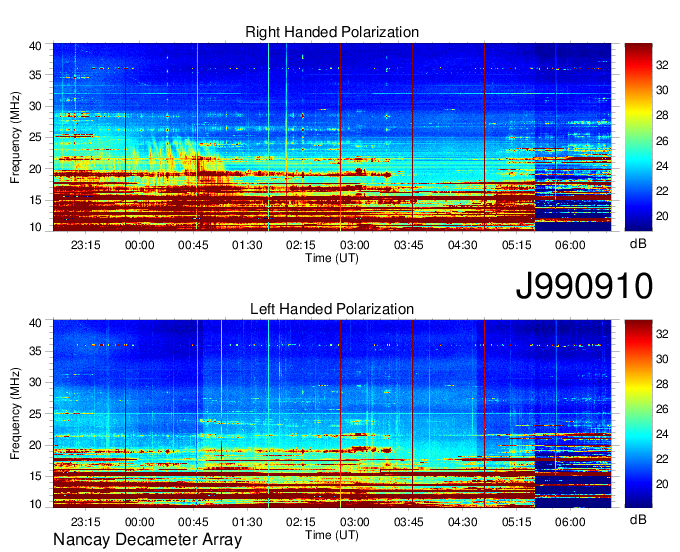
Task: Click "15" frequency tick of Right Handed plot
Action: 35,200
